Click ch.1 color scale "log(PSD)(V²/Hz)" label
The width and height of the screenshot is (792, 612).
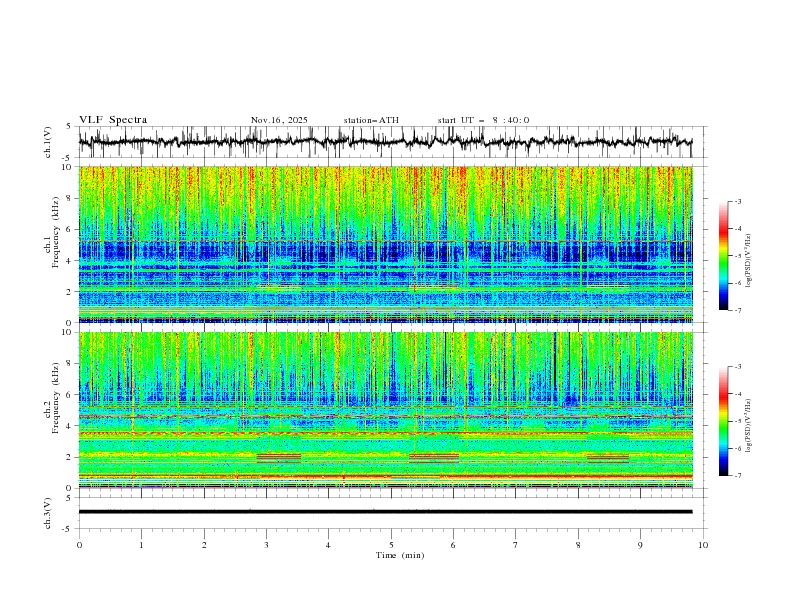coord(748,261)
